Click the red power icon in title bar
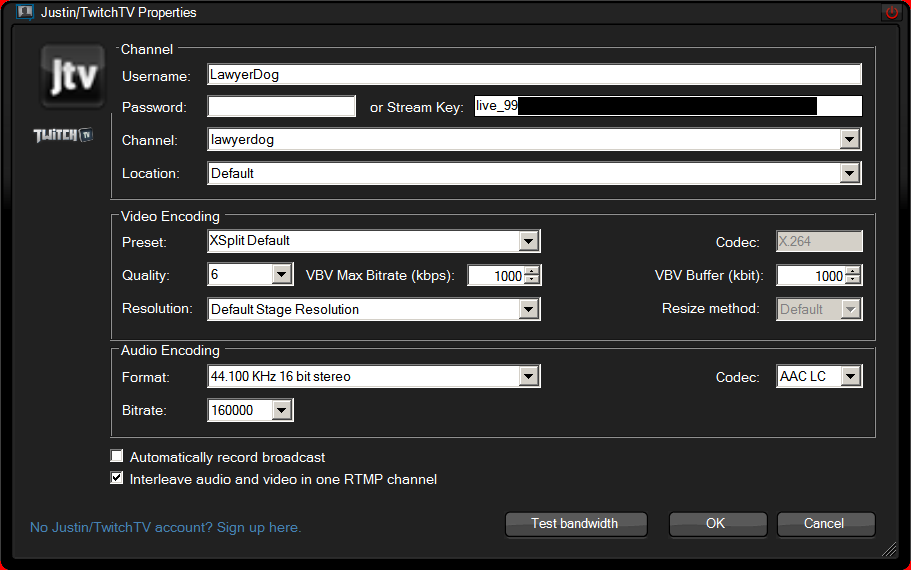 click(891, 13)
